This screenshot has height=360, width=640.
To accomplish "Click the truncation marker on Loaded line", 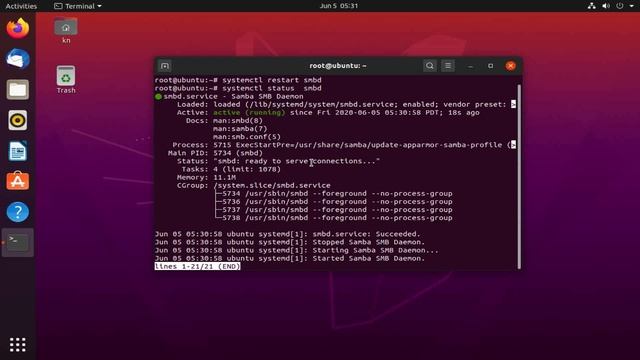I will 513,104.
